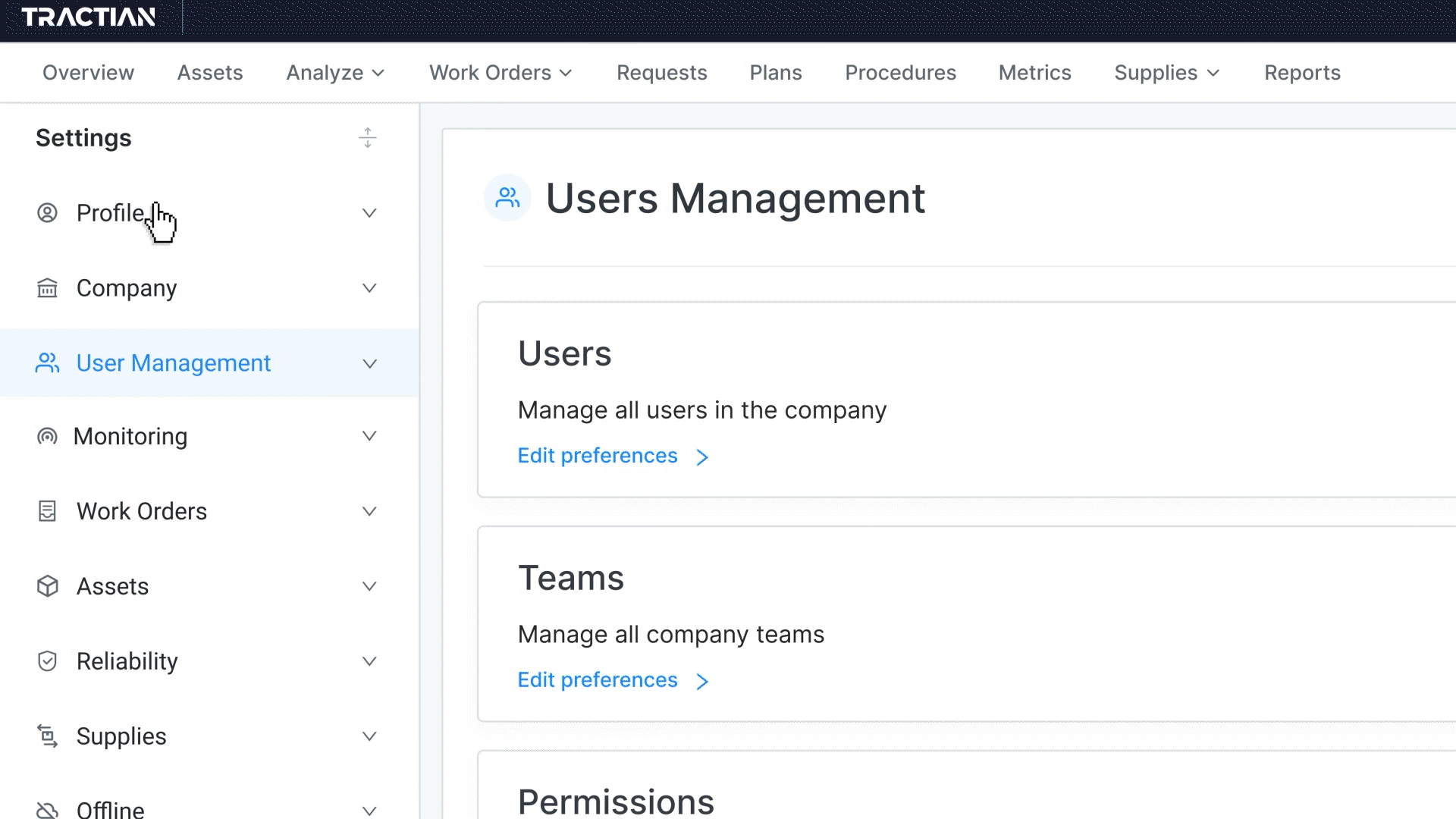Expand the Company section chevron
The width and height of the screenshot is (1456, 819).
click(x=369, y=288)
